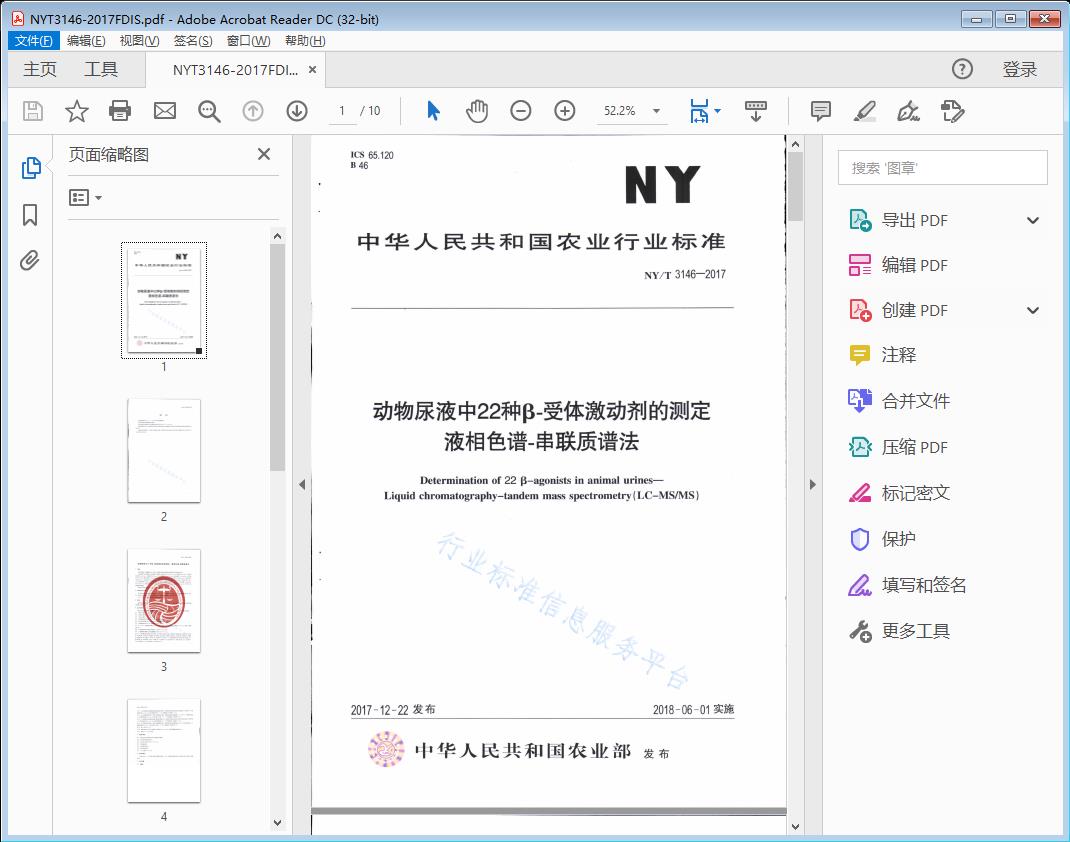
Task: Toggle the scrolling page display mode
Action: click(x=755, y=111)
